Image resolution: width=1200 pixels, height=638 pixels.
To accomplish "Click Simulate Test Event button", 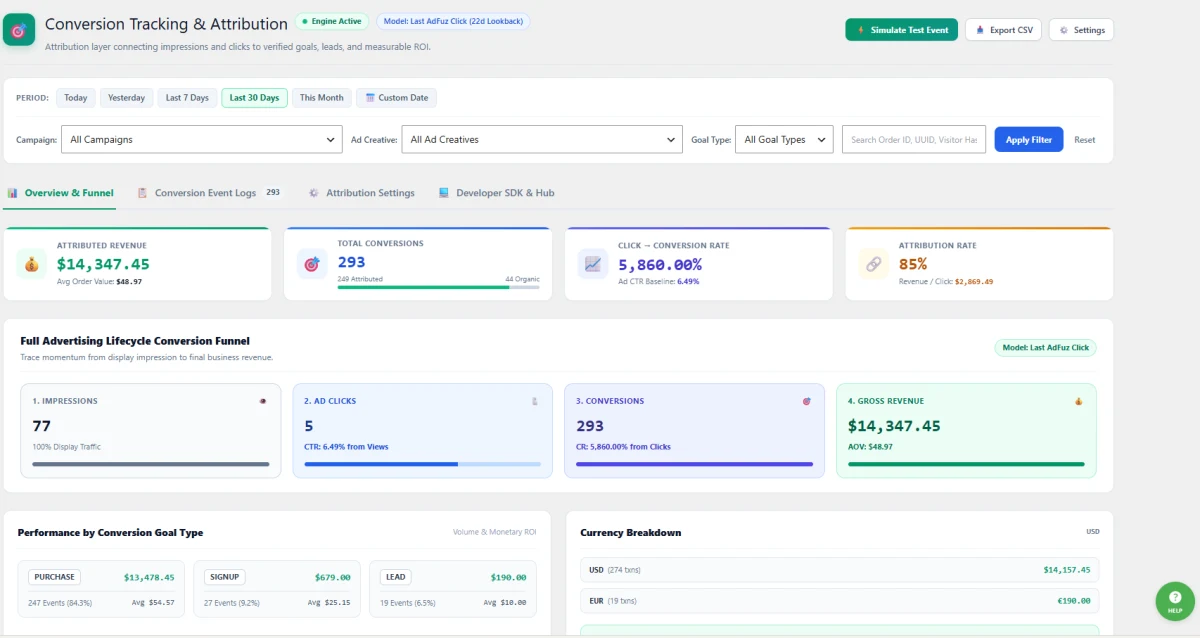I will tap(901, 30).
